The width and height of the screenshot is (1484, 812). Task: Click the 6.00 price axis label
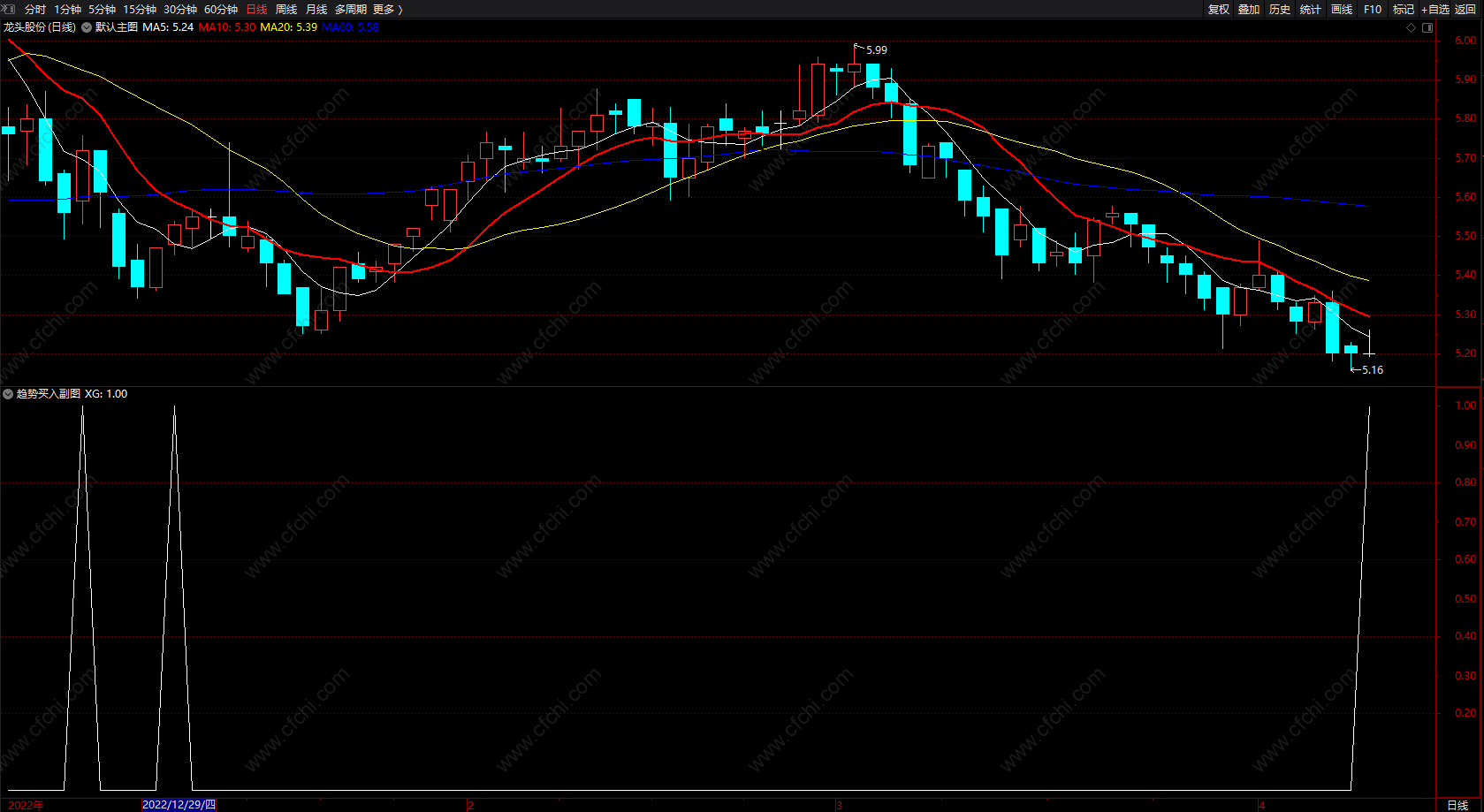(x=1465, y=41)
